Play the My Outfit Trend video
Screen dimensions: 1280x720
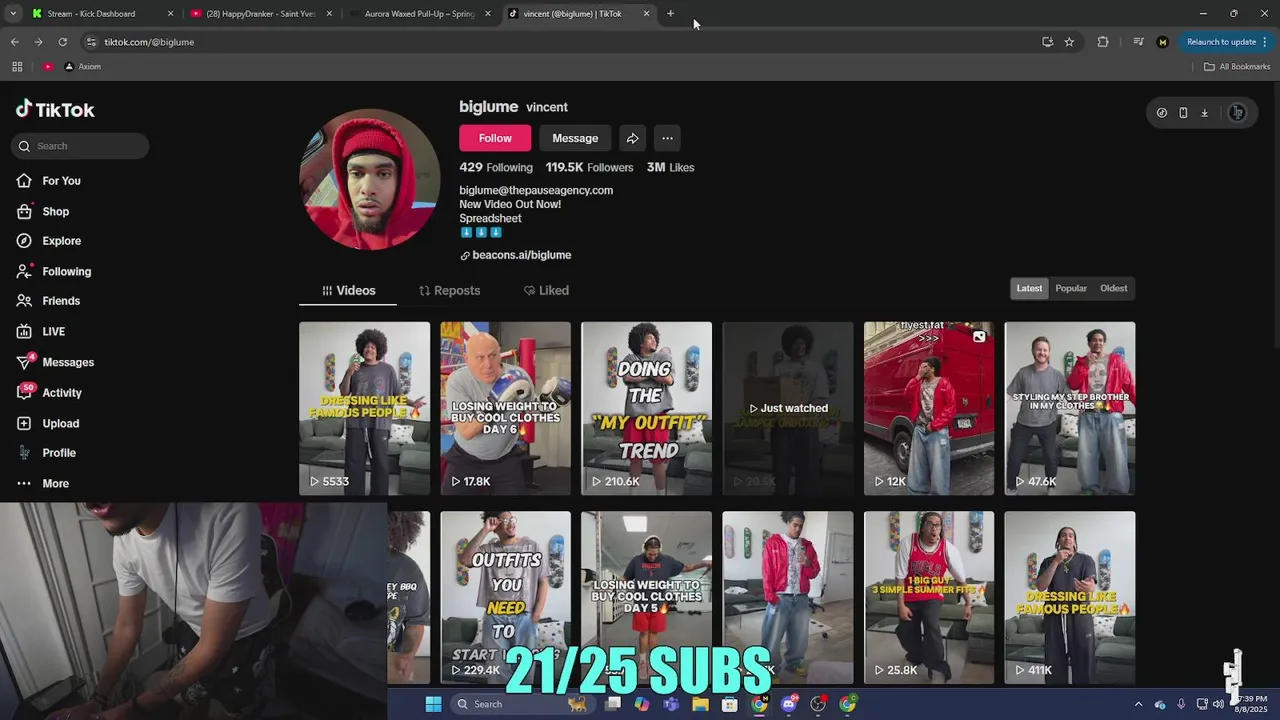pyautogui.click(x=646, y=408)
